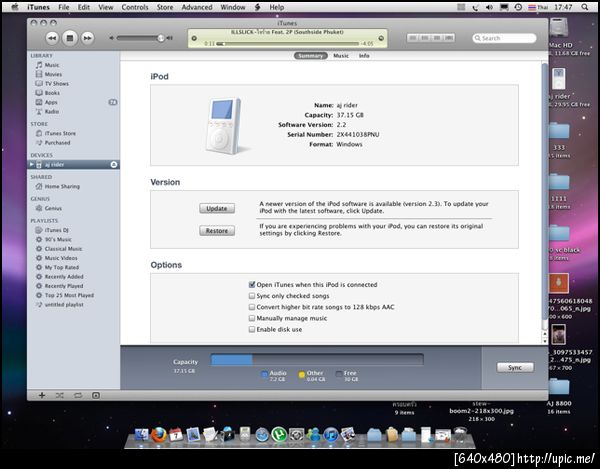Click the song title display arrow
Image resolution: width=600 pixels, height=469 pixels.
pos(381,38)
